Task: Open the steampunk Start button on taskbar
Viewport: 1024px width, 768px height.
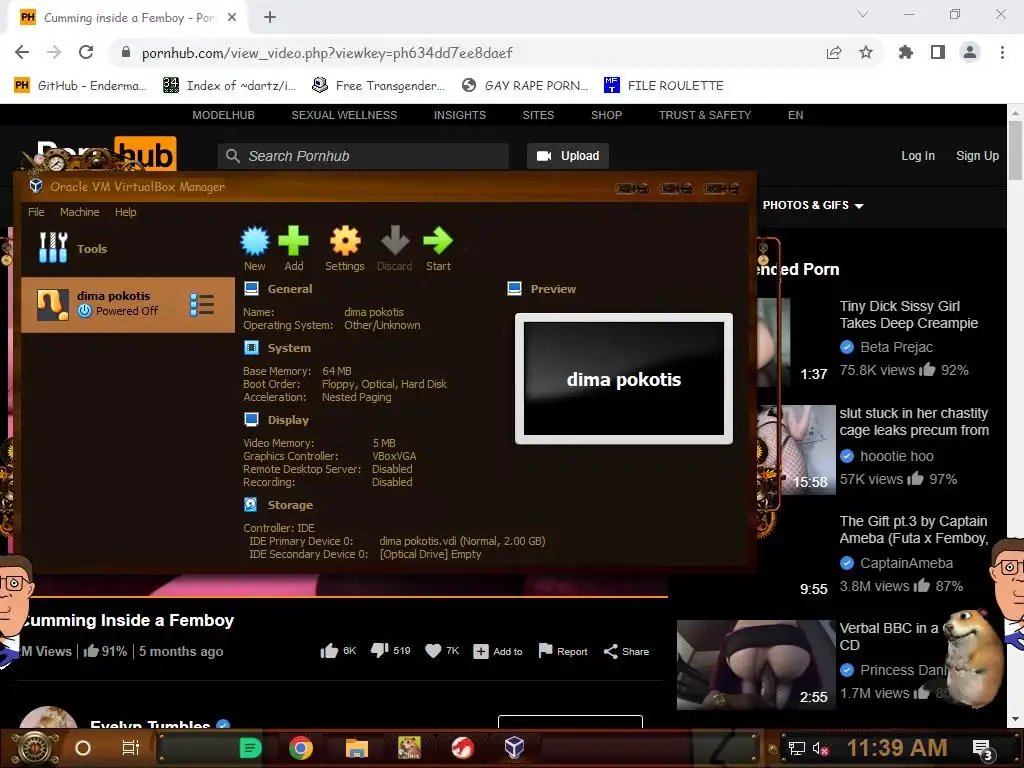Action: [x=34, y=748]
